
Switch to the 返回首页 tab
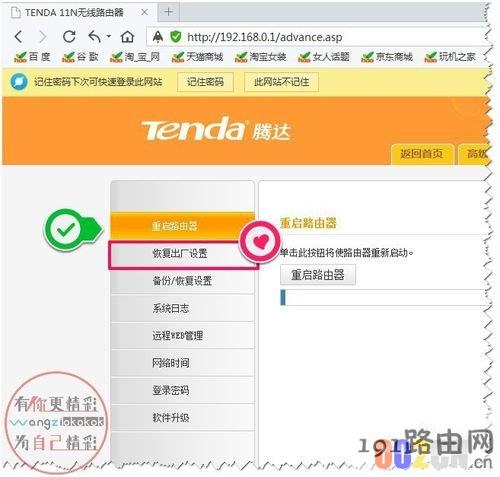(422, 154)
